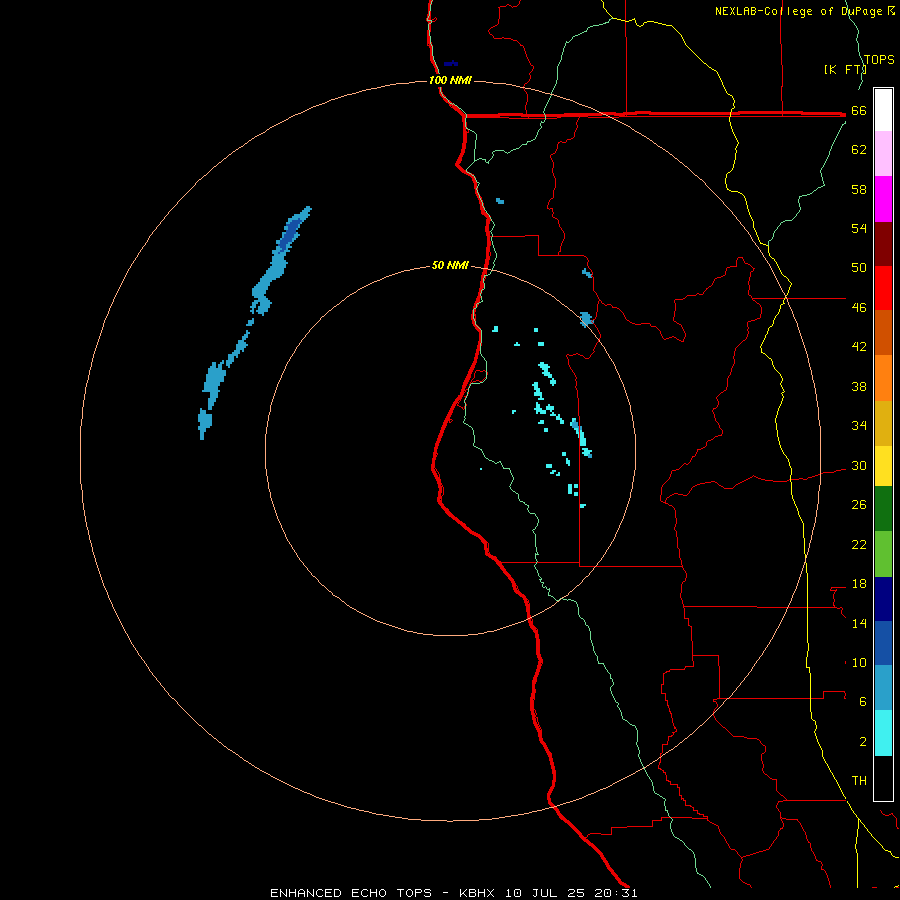Viewport: 900px width, 900px height.
Task: Click the 34 legend value
Action: pos(859,426)
